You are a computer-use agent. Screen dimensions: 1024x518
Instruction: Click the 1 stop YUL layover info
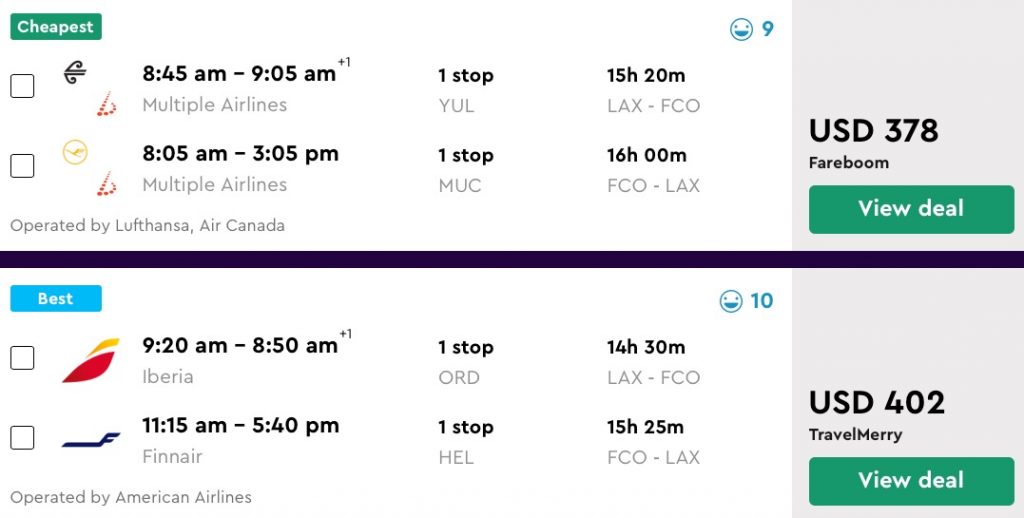(x=465, y=90)
